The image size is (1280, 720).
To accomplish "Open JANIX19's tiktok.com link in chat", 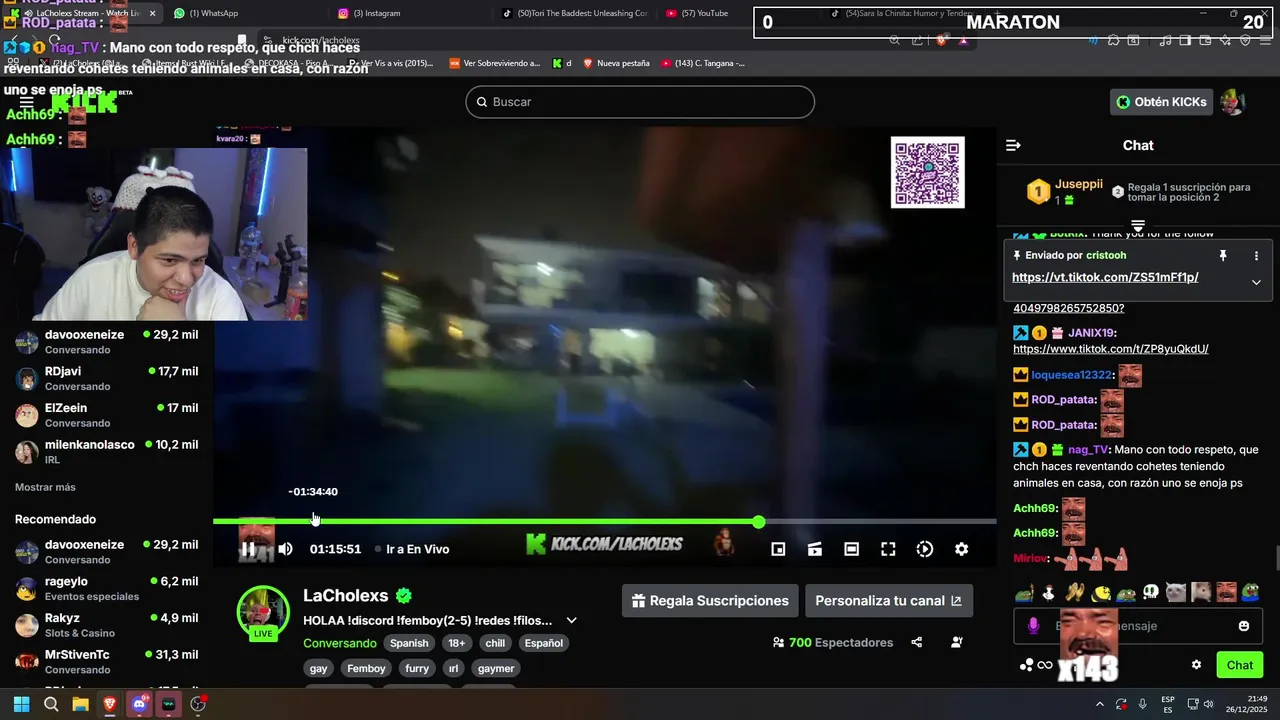I will [1110, 349].
